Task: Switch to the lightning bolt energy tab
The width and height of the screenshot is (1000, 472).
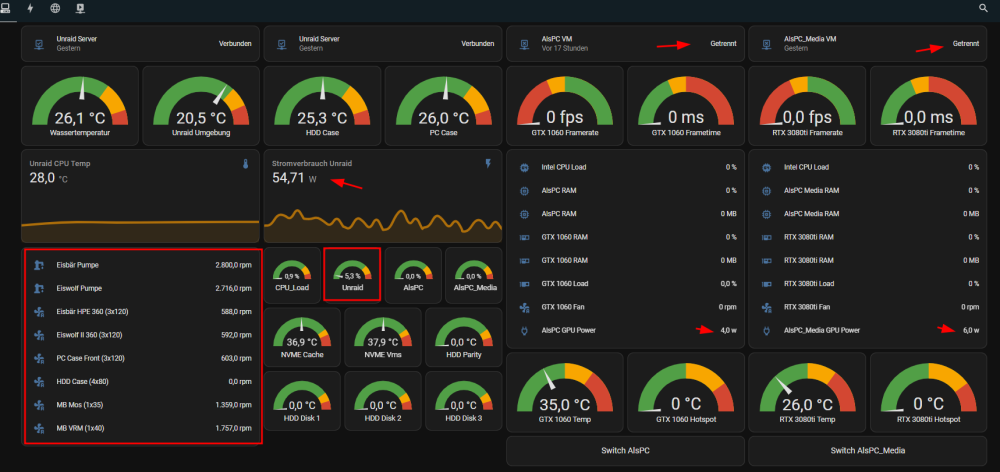Action: tap(30, 8)
